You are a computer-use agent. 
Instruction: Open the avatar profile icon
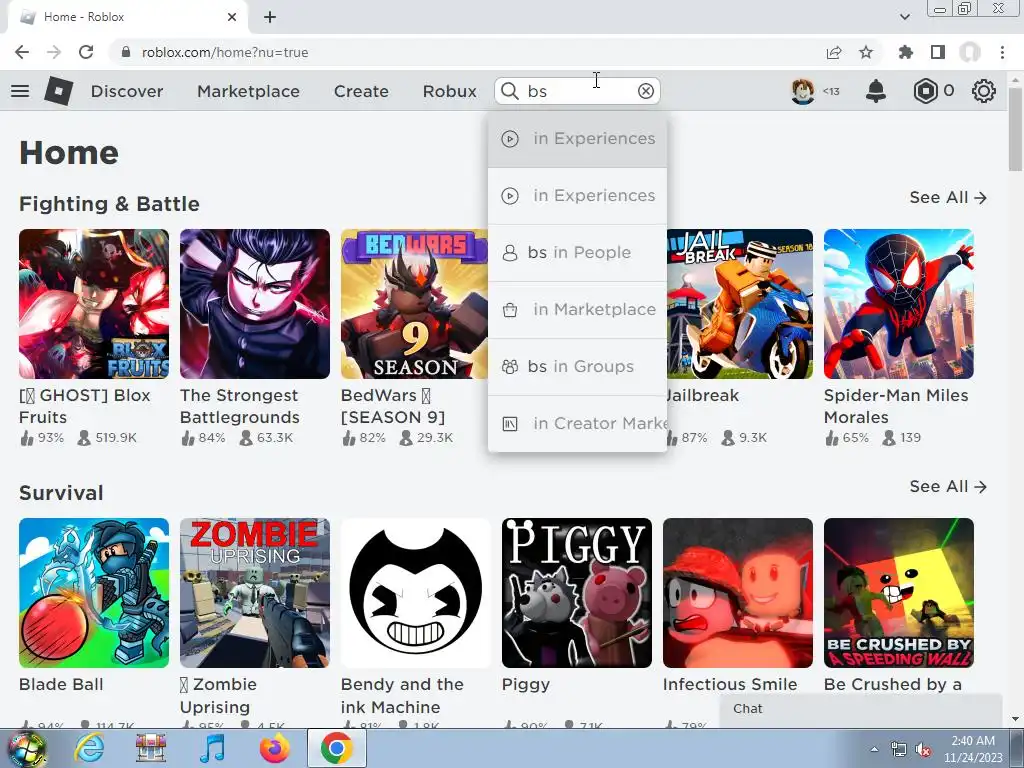click(803, 91)
